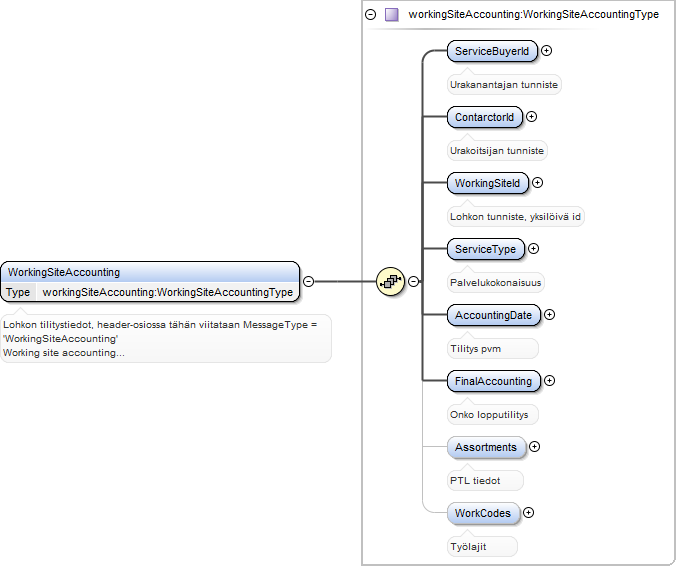The width and height of the screenshot is (677, 567).
Task: Expand the Assortments element
Action: tap(535, 447)
